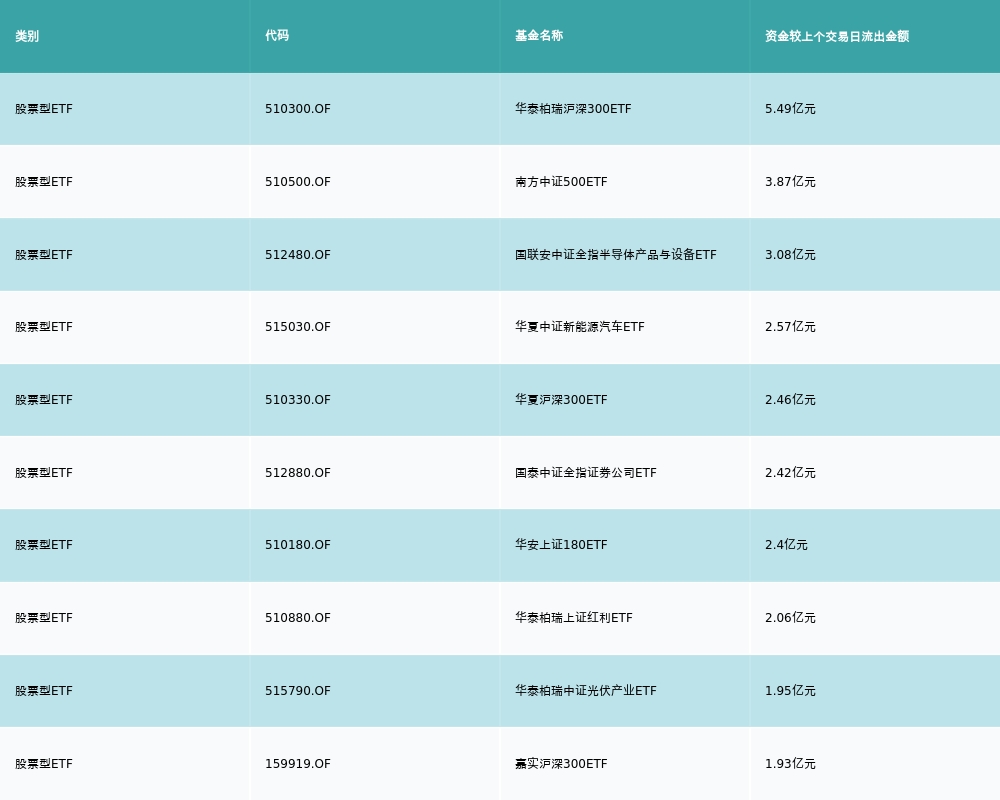Select outflow amount 2.46亿元
1000x800 pixels.
click(790, 399)
